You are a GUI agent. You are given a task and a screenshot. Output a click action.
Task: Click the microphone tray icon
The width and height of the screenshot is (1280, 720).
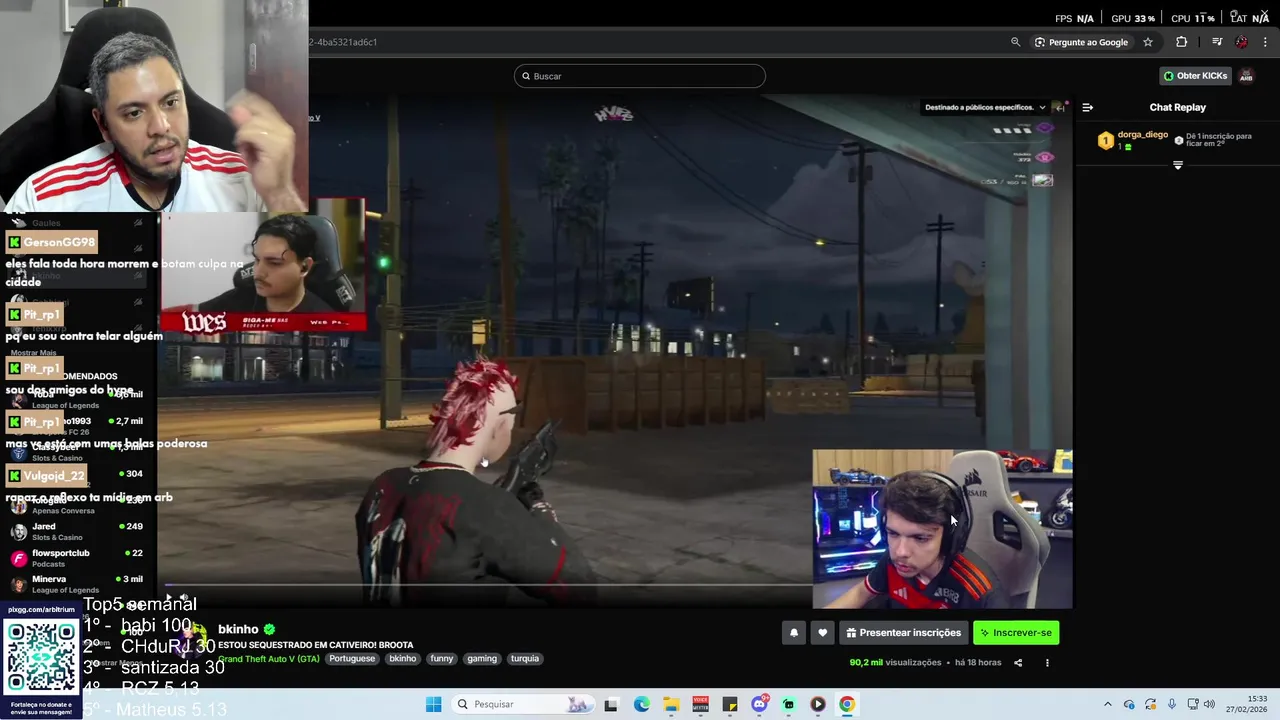pyautogui.click(x=1171, y=704)
